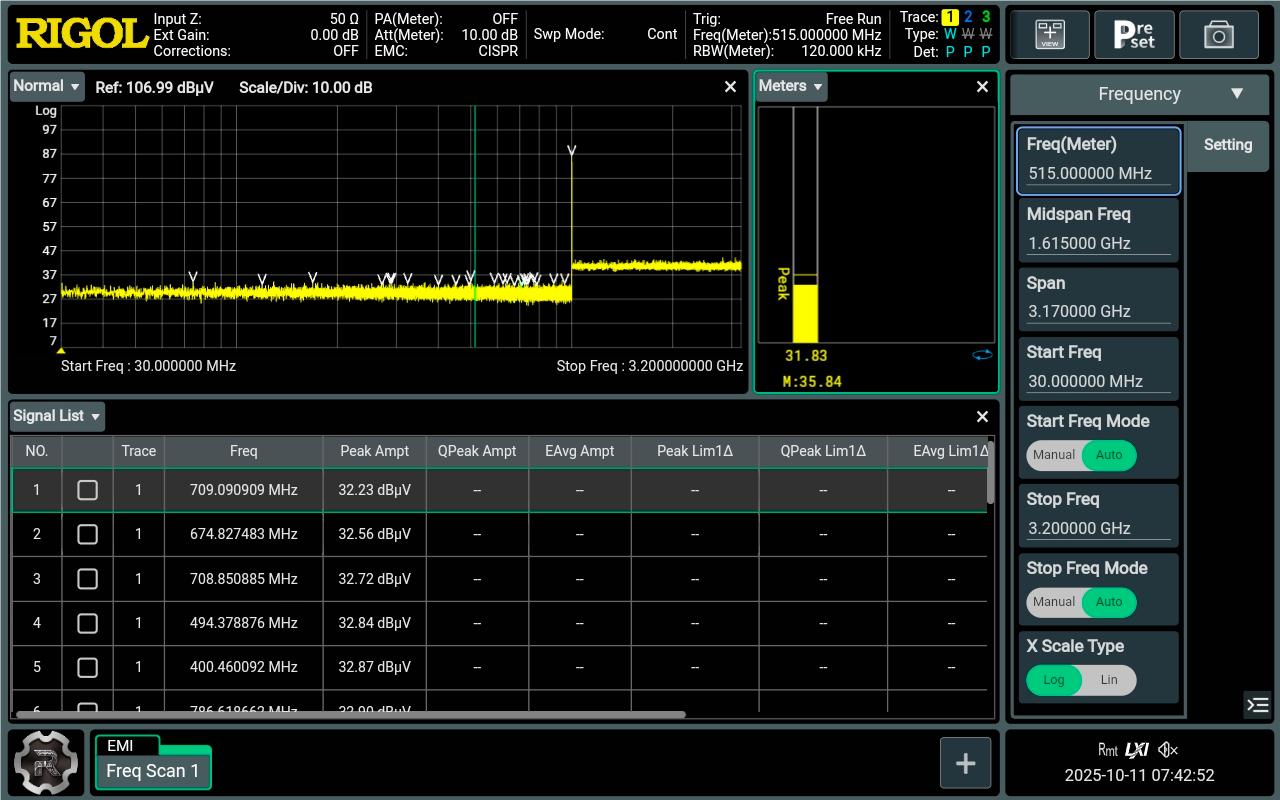
Task: Open the Rigol gear home menu icon
Action: [x=45, y=763]
